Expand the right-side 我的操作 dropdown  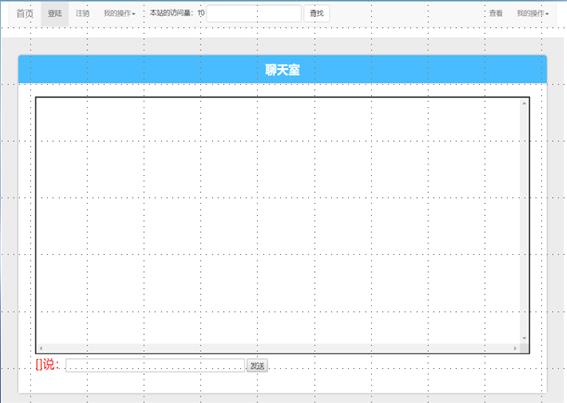533,13
